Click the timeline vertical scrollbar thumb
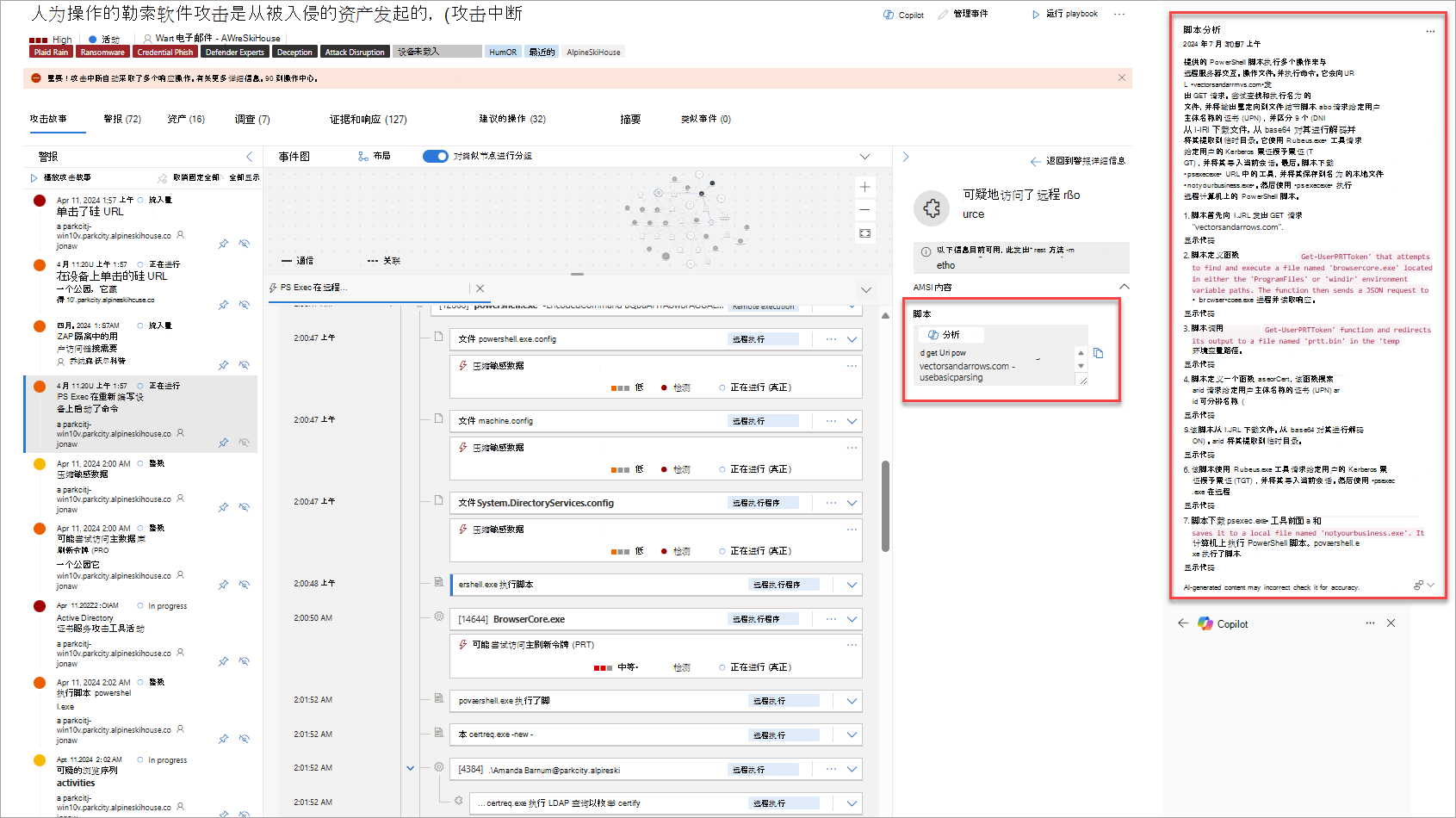Viewport: 1456px width, 818px height. click(x=885, y=506)
